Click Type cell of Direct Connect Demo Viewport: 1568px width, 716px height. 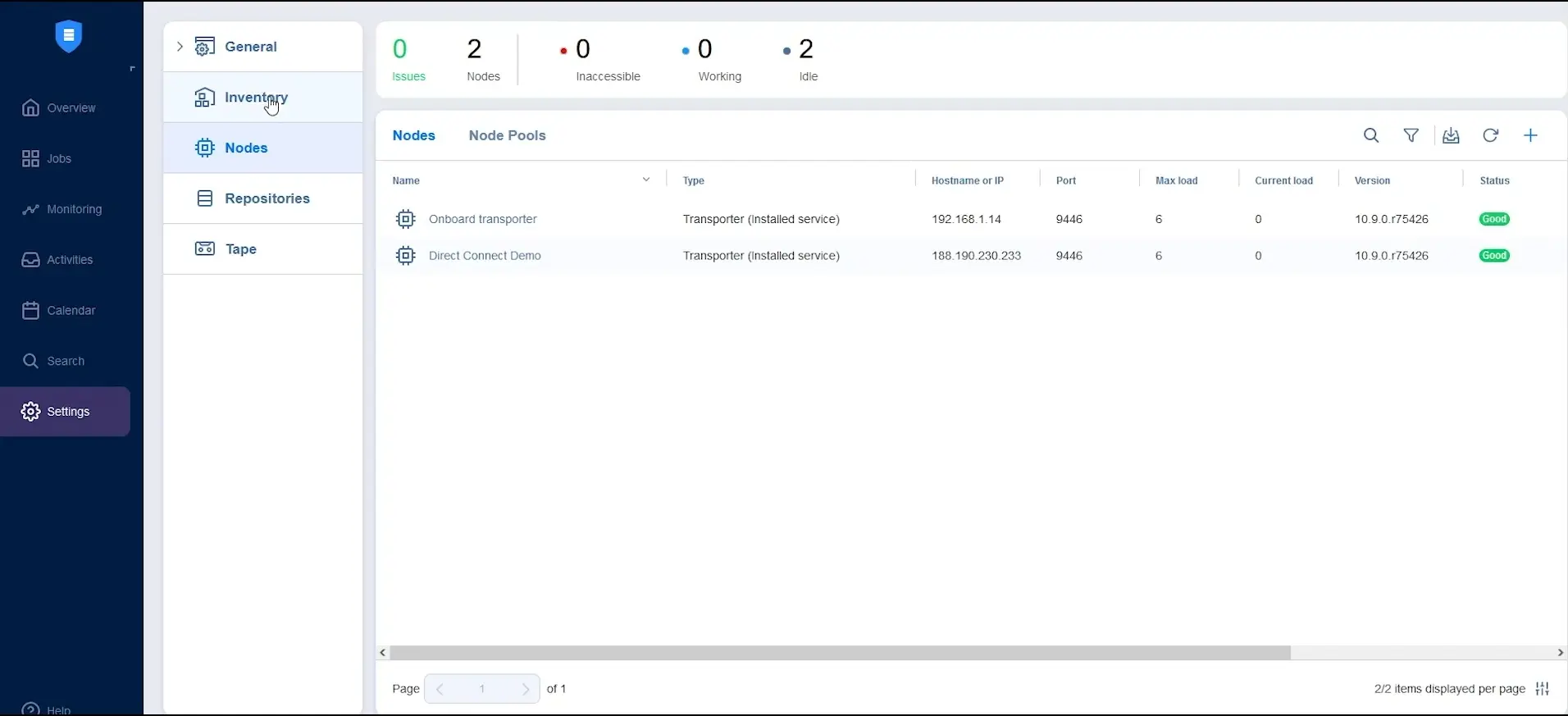pos(761,256)
